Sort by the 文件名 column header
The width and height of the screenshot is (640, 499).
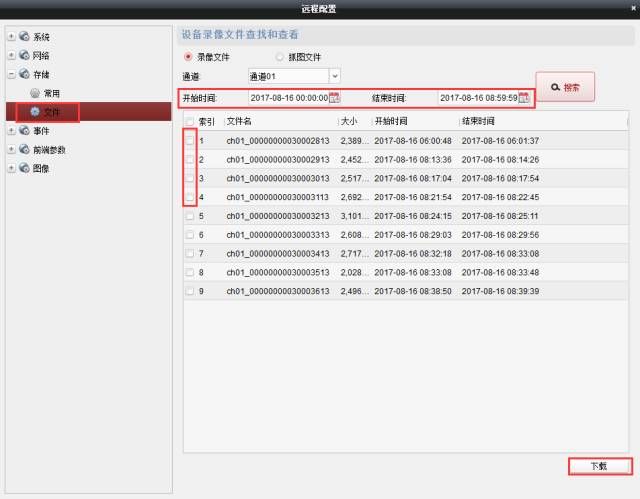[x=280, y=121]
